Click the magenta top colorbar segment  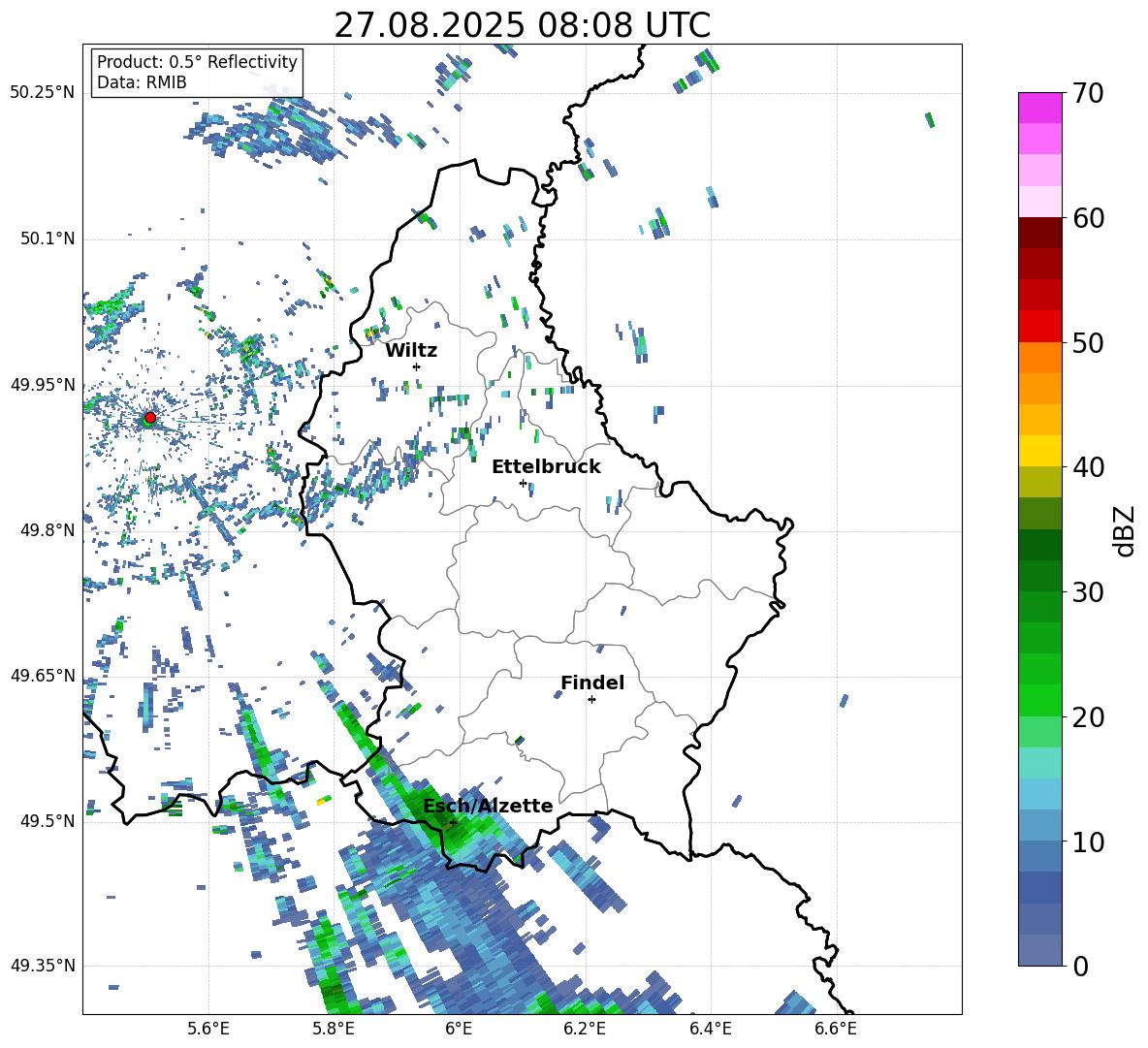pos(1039,108)
